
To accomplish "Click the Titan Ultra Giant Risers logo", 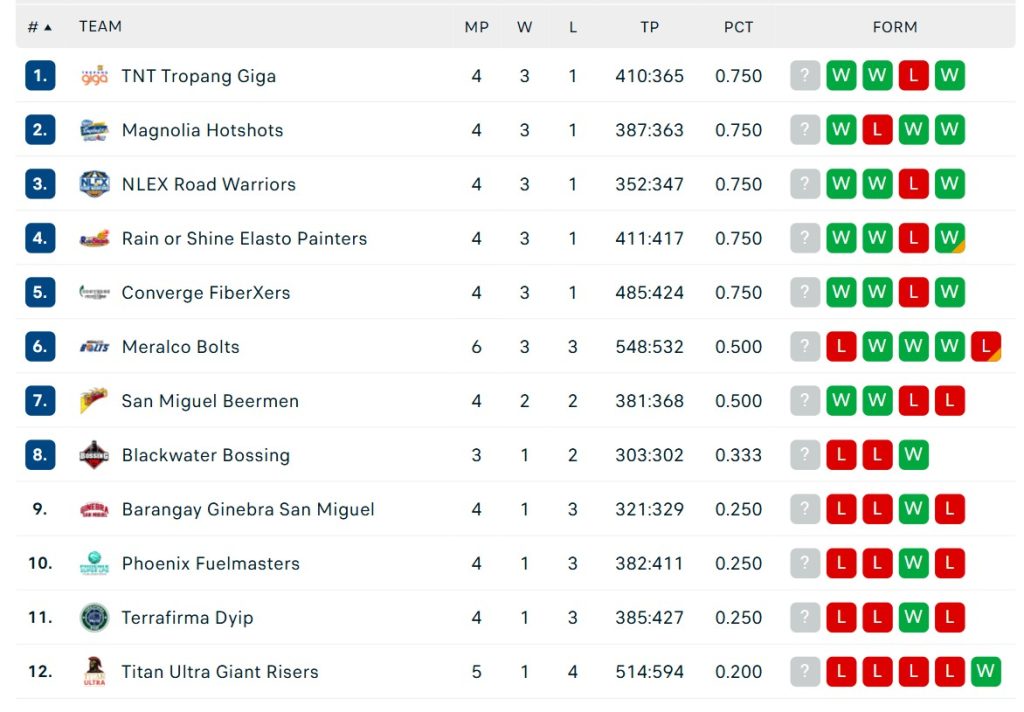I will click(94, 671).
